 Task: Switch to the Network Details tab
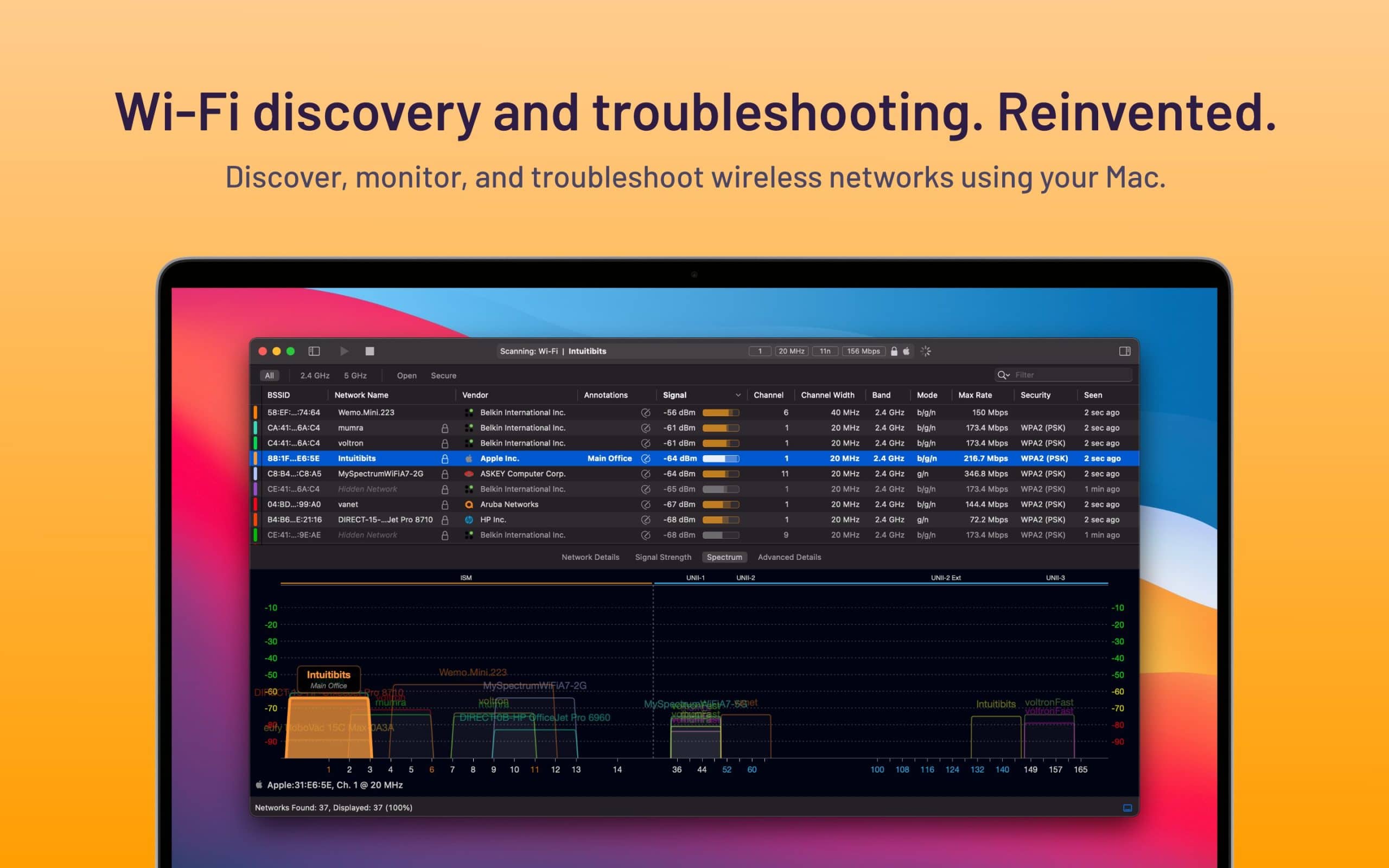pyautogui.click(x=590, y=557)
